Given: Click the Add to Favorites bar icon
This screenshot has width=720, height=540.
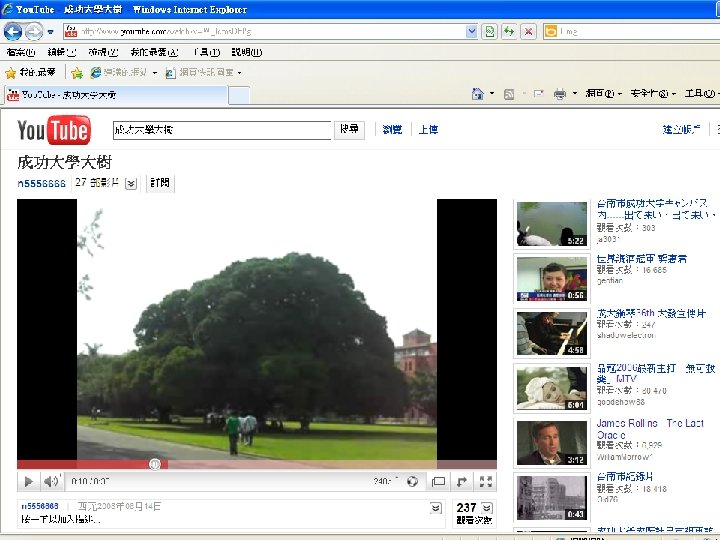Looking at the screenshot, I should [77, 73].
